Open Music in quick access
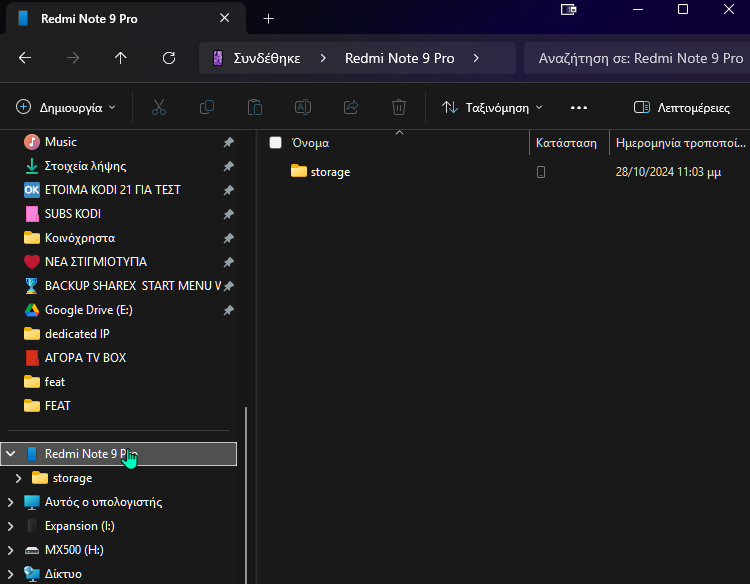 click(61, 142)
